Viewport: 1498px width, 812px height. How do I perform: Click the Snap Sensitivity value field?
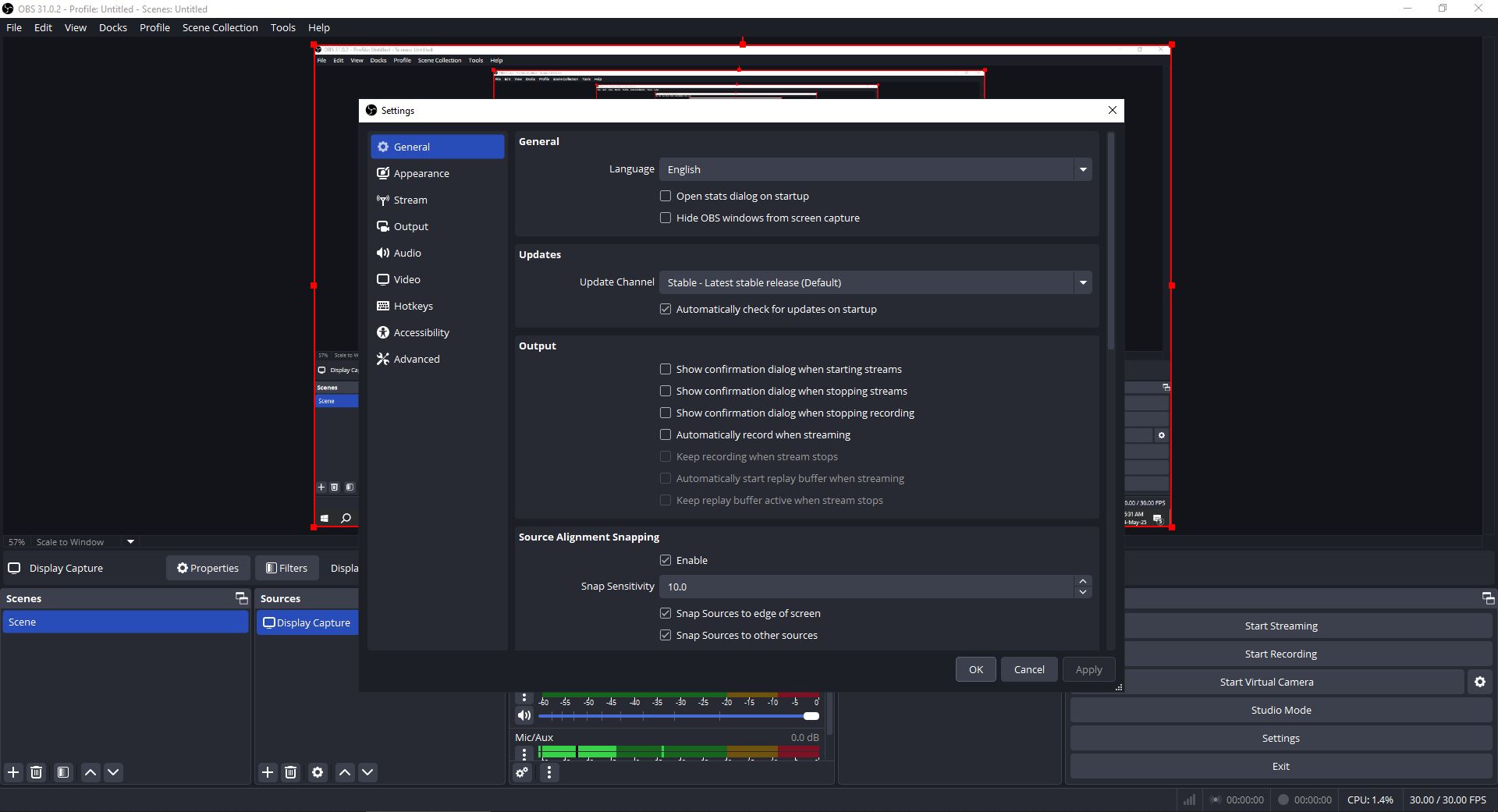coord(866,587)
